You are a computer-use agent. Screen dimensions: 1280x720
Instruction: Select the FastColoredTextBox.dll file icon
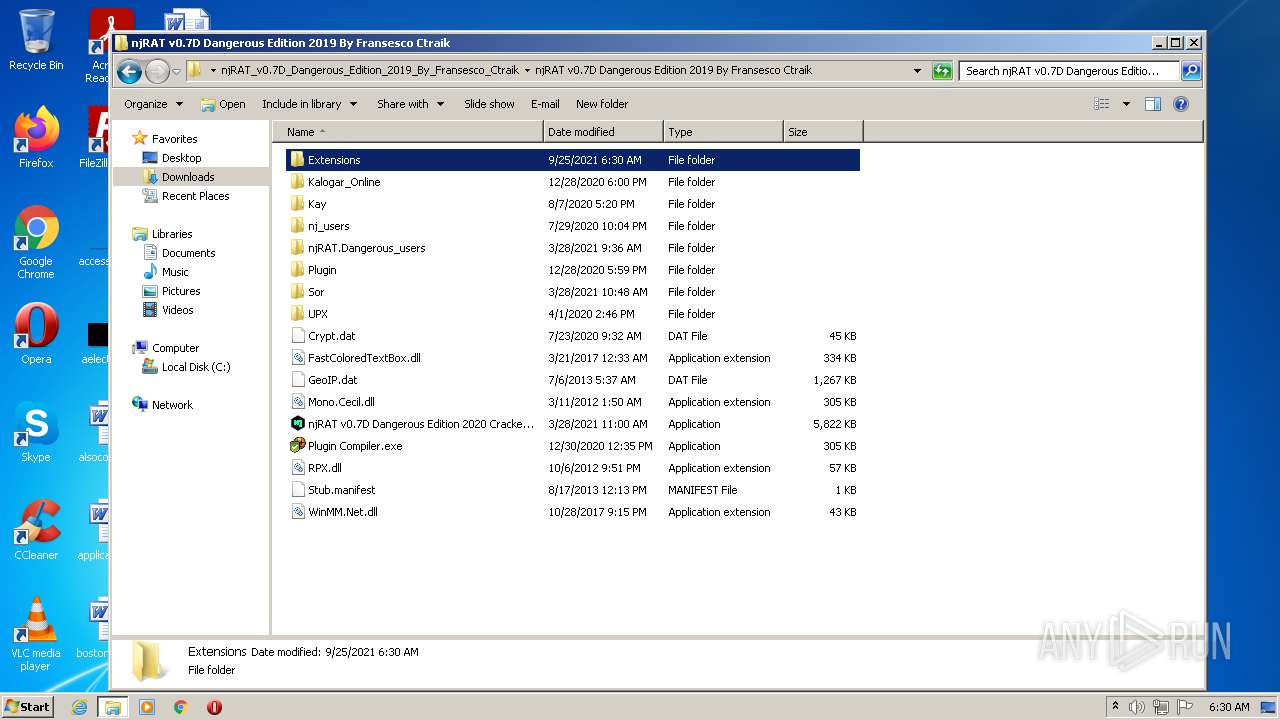[297, 358]
